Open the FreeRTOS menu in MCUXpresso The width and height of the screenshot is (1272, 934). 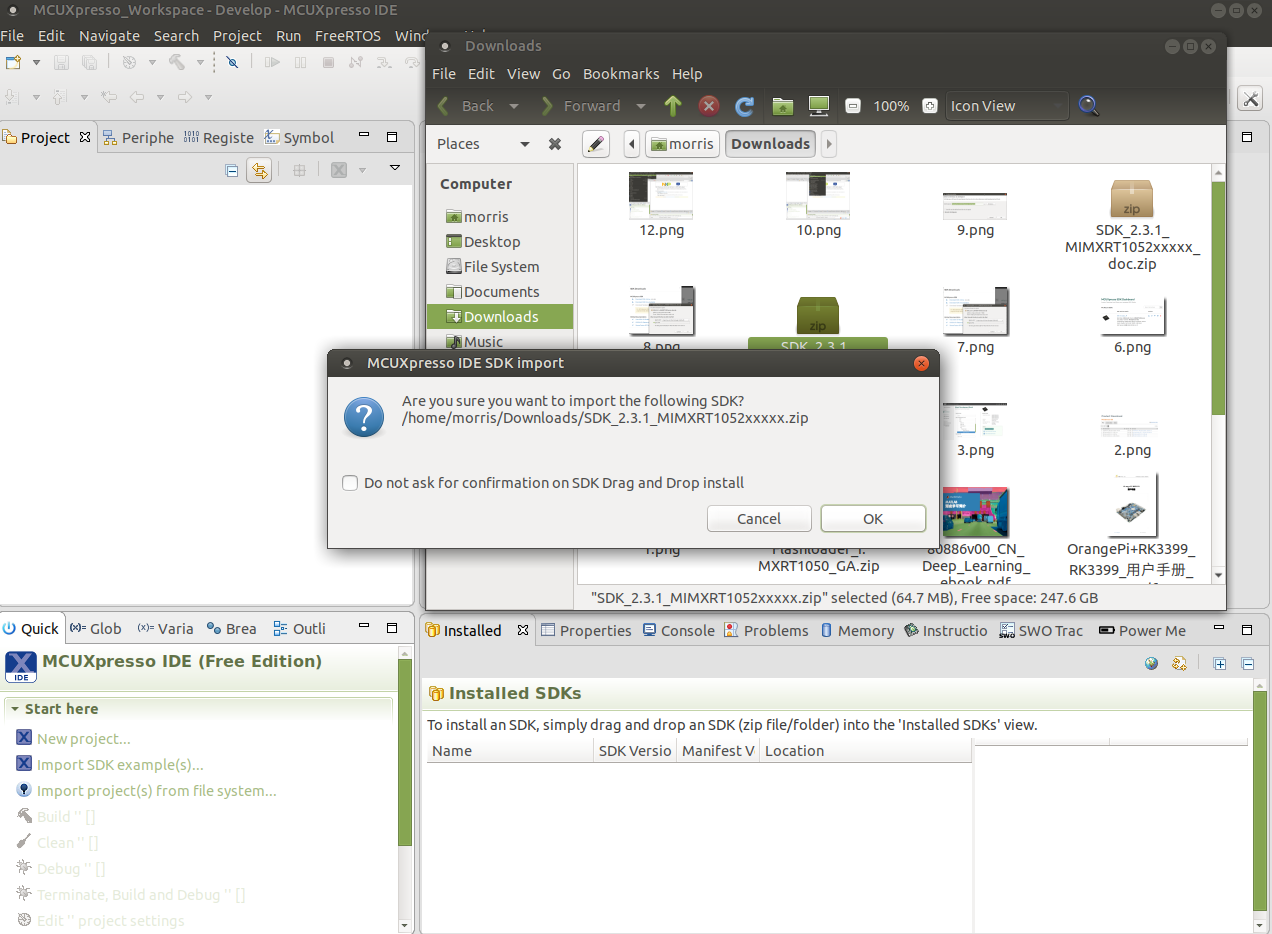(349, 36)
